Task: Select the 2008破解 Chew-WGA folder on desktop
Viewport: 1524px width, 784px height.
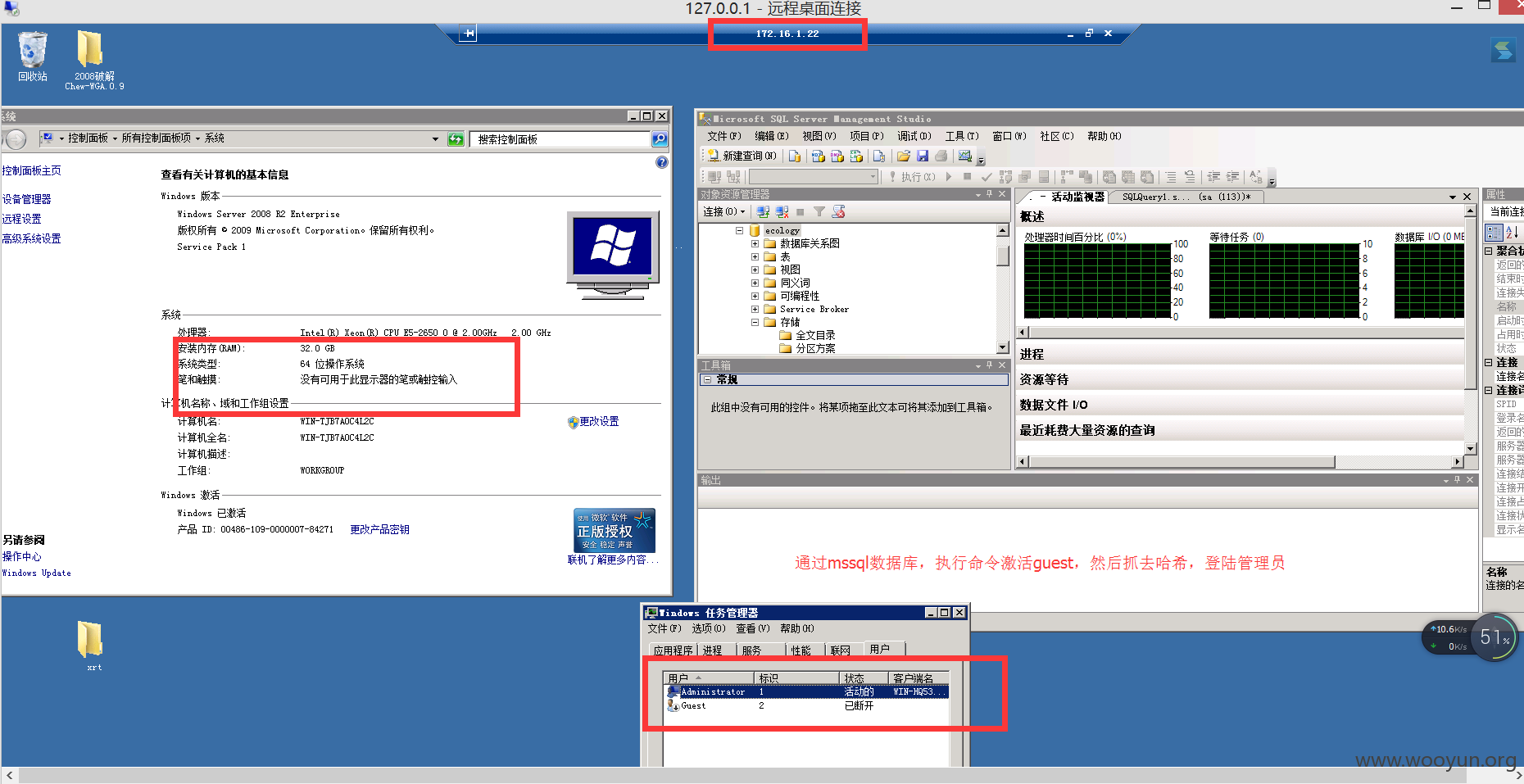Action: click(94, 60)
